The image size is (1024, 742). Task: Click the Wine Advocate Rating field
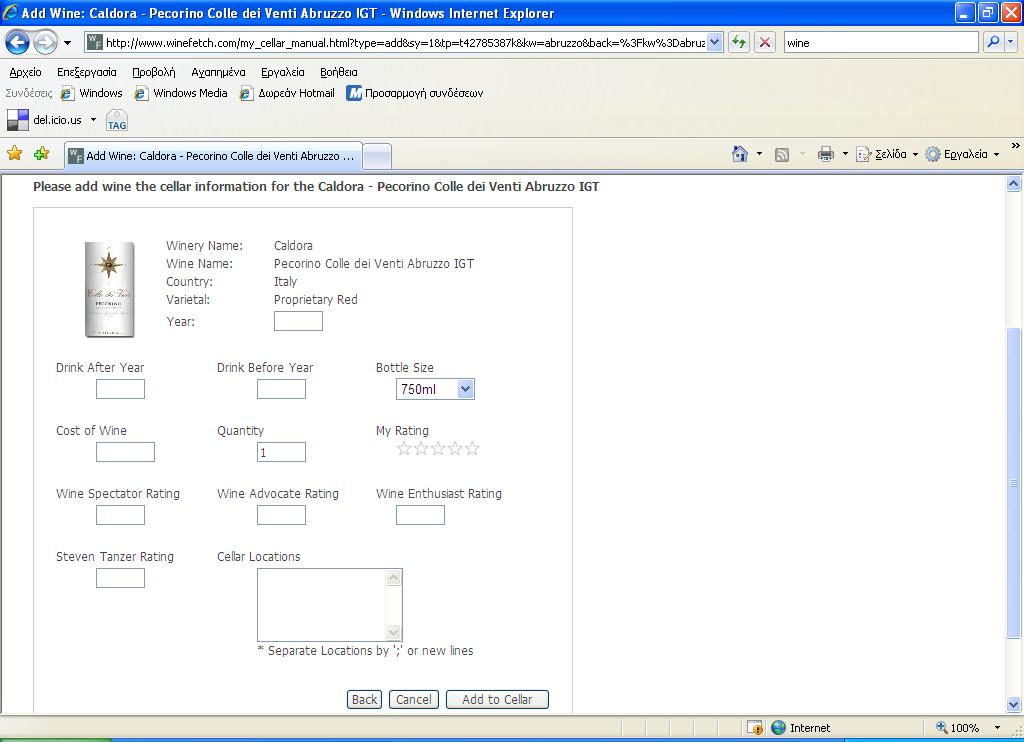[x=281, y=515]
